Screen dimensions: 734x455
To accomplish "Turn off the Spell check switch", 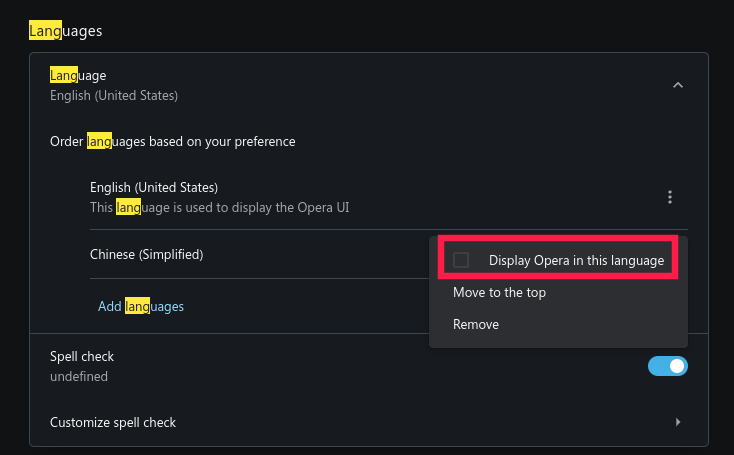I will pyautogui.click(x=668, y=366).
